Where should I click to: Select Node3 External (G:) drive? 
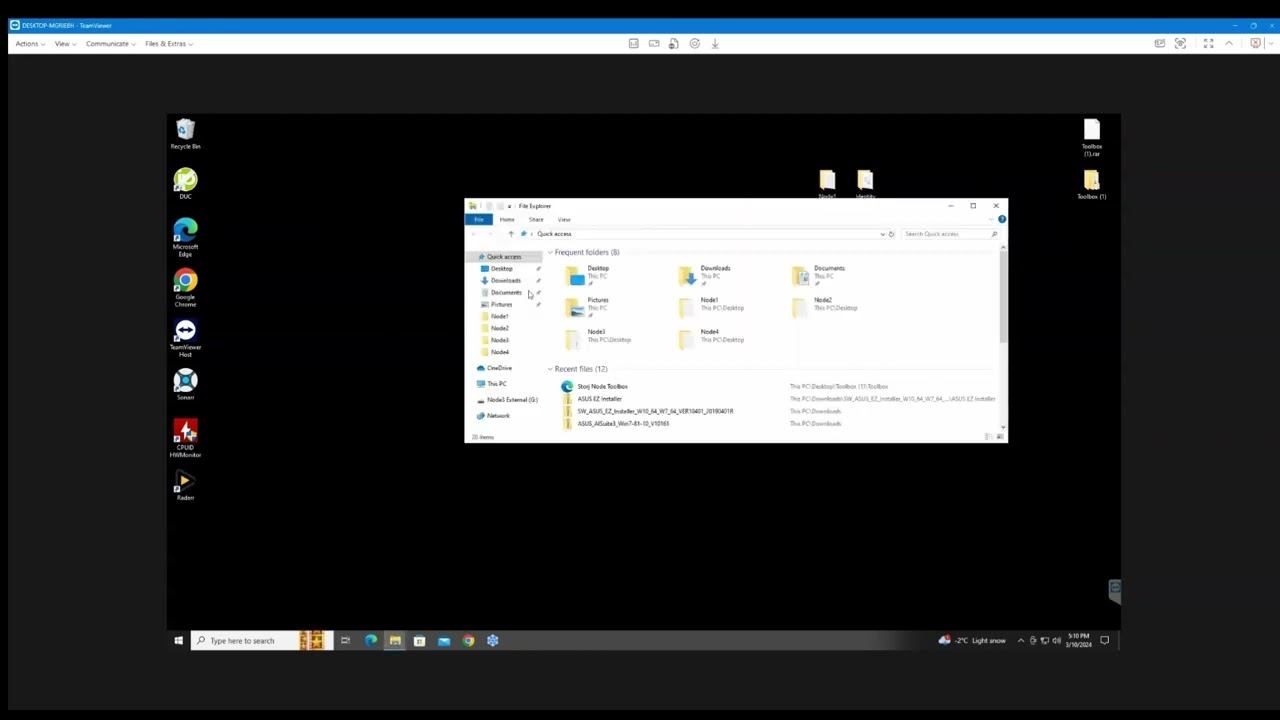(511, 400)
